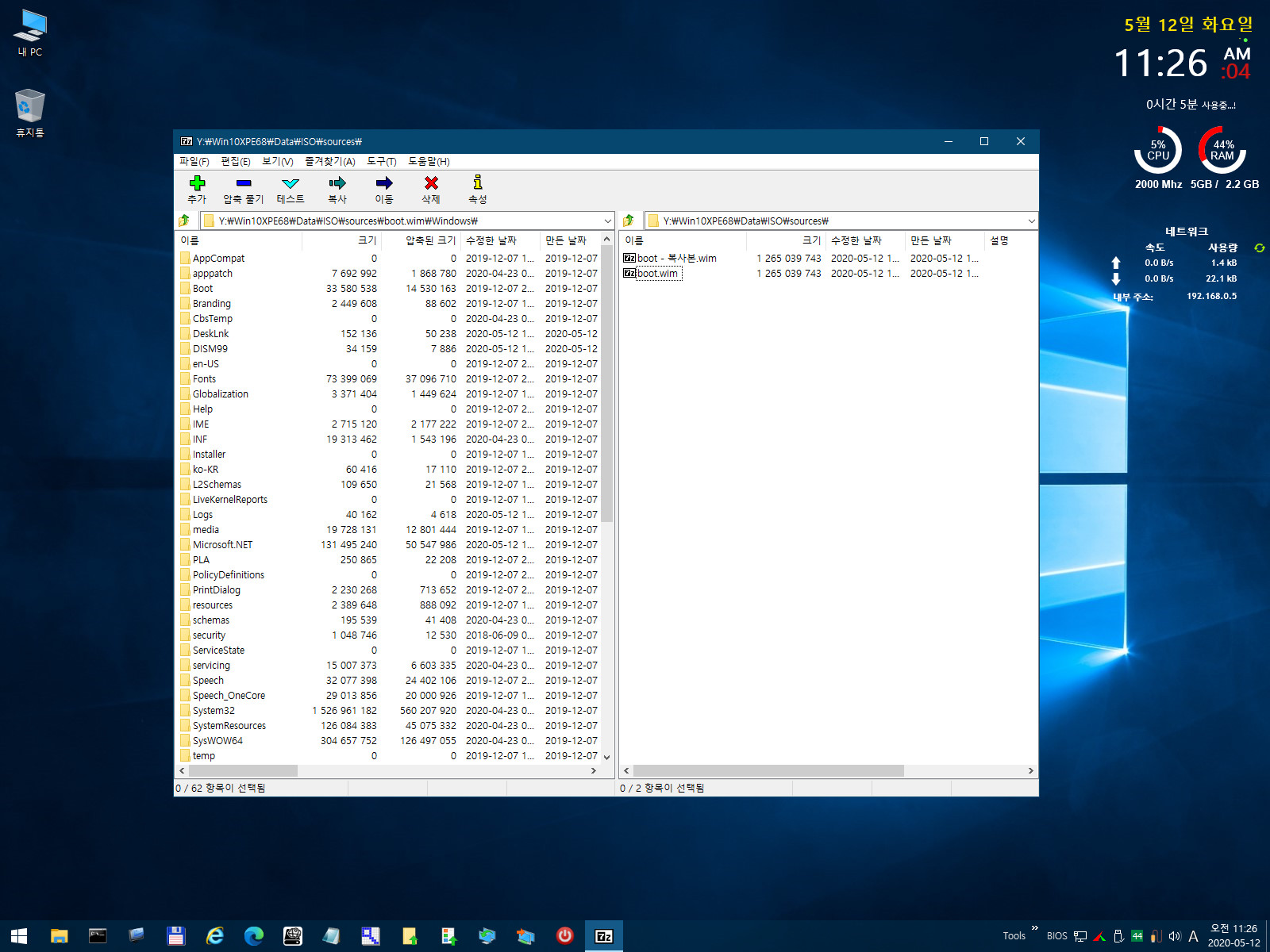The height and width of the screenshot is (952, 1270).
Task: Select the System32 folder
Action: pos(214,711)
